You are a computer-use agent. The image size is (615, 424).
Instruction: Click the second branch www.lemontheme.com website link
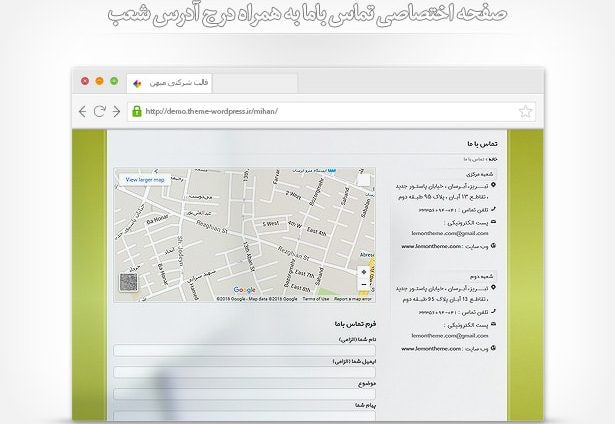point(431,348)
